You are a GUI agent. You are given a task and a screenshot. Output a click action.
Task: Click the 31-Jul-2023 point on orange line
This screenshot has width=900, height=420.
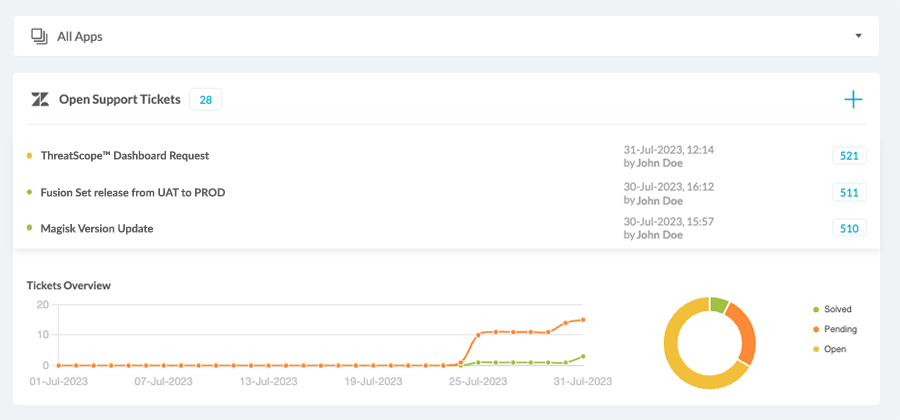(x=583, y=320)
